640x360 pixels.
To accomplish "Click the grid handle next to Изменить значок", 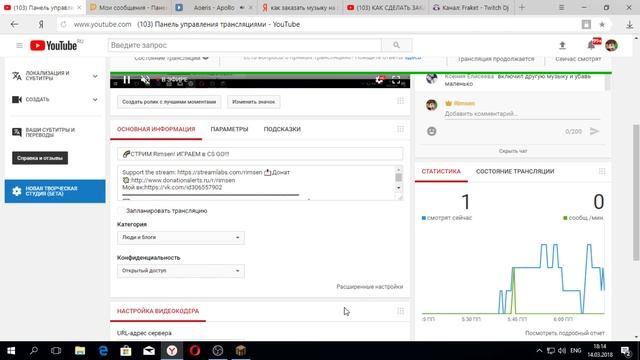I will [400, 101].
